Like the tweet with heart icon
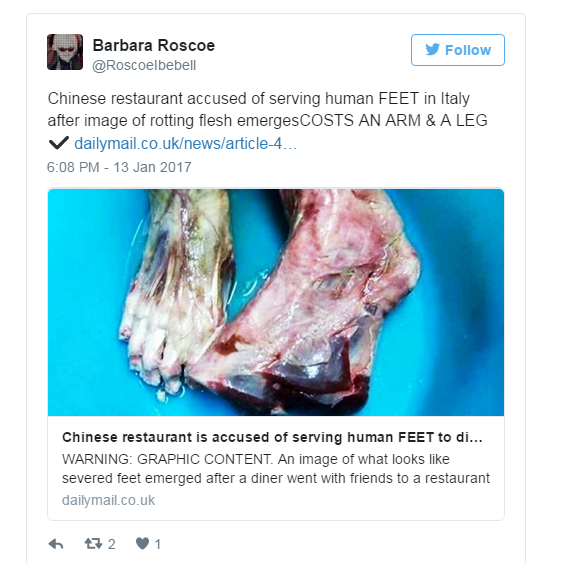This screenshot has width=571, height=563. (x=142, y=543)
